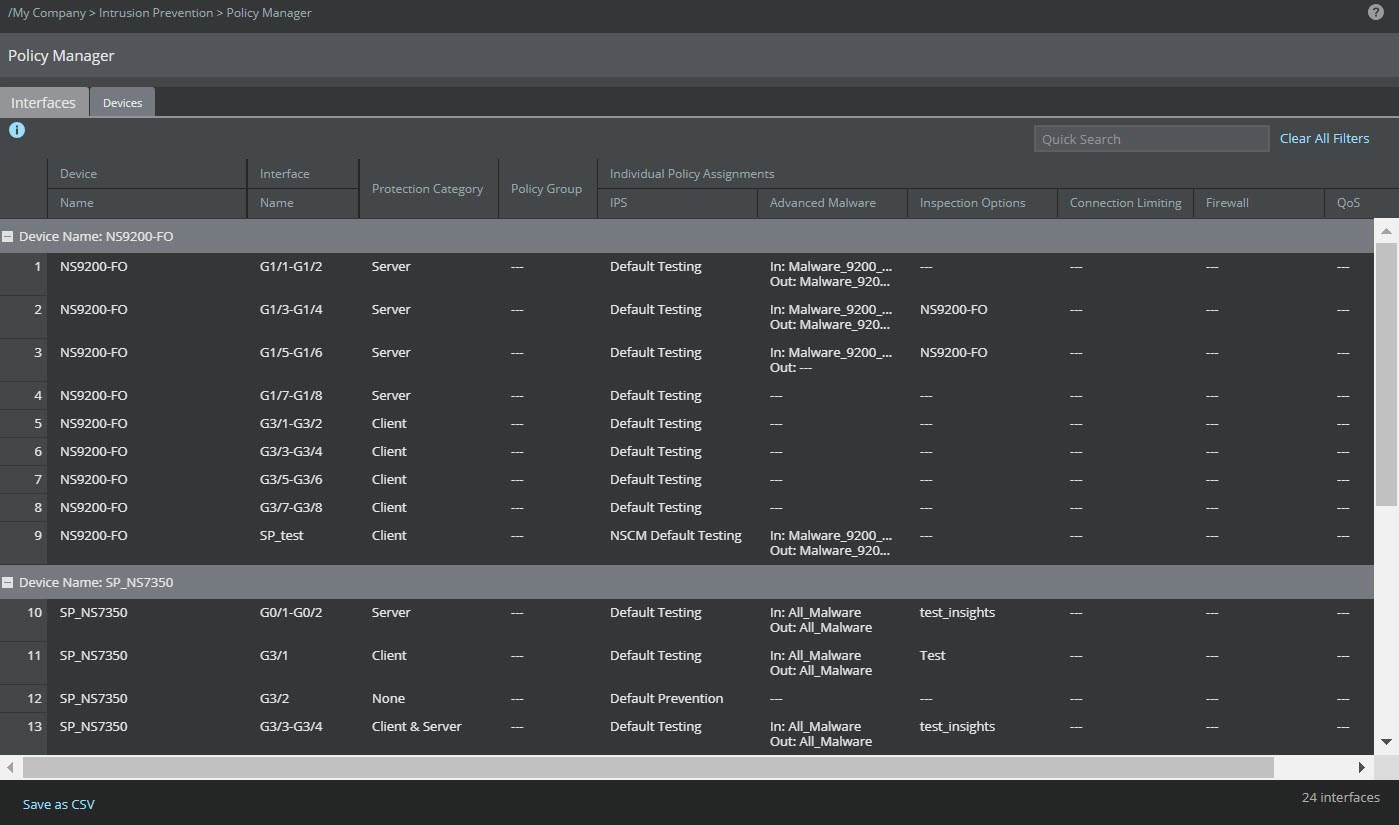This screenshot has width=1399, height=825.
Task: Click Client & Server protection category cell
Action: (x=416, y=727)
